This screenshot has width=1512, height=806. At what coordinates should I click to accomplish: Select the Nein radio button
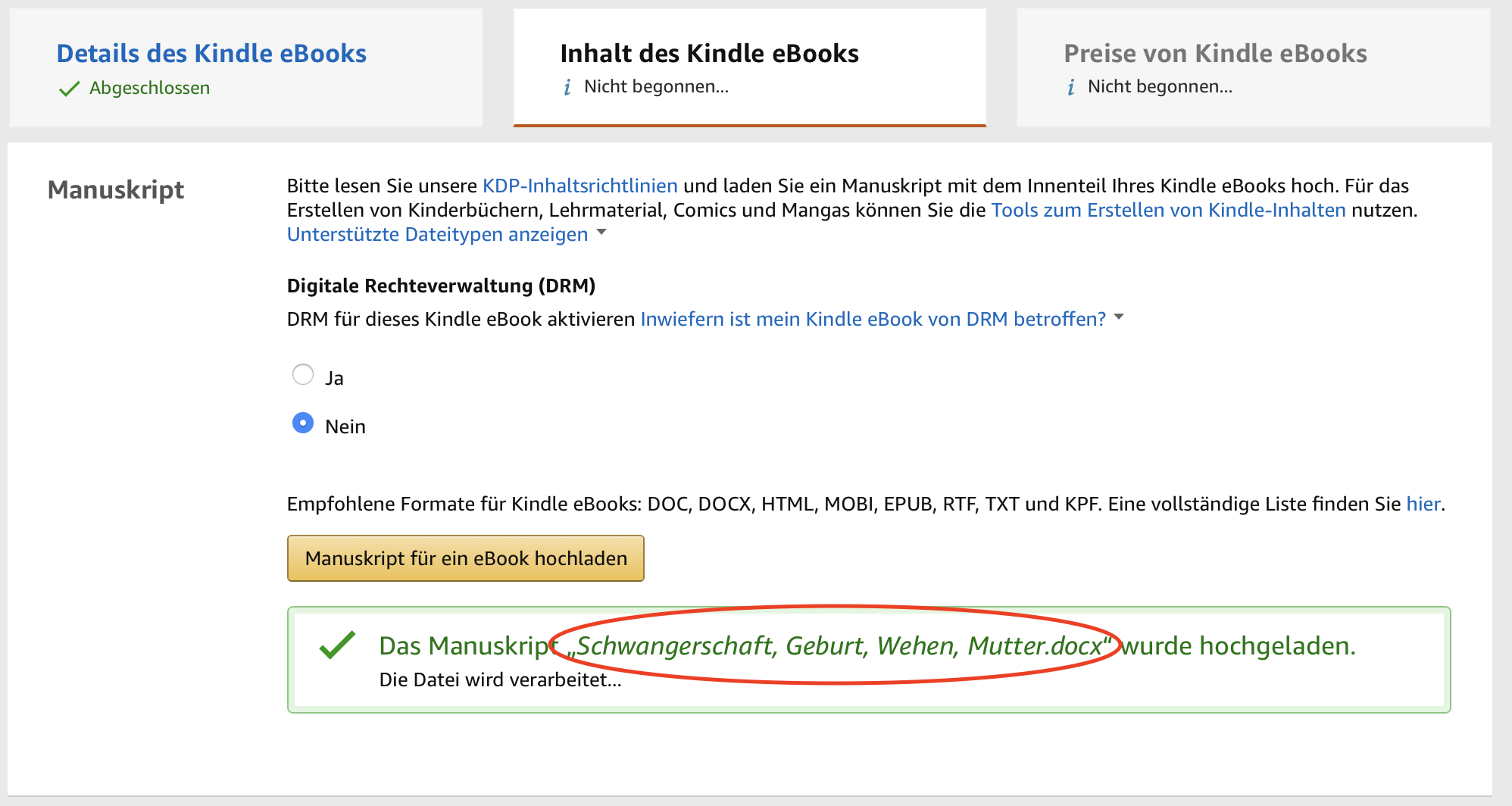pos(303,423)
